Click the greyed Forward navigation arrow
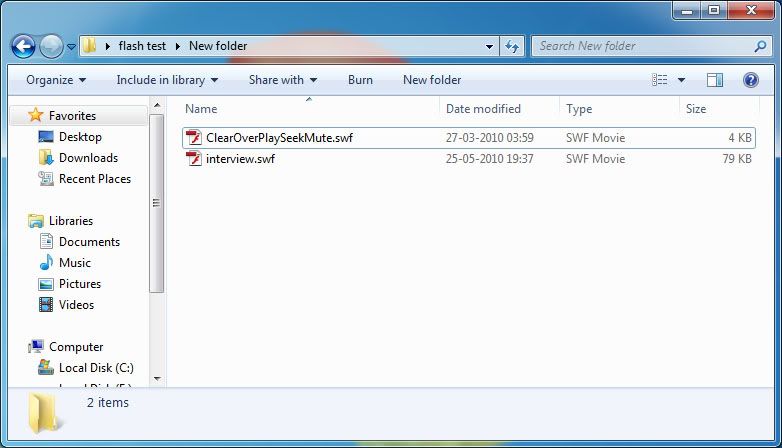 coord(51,46)
